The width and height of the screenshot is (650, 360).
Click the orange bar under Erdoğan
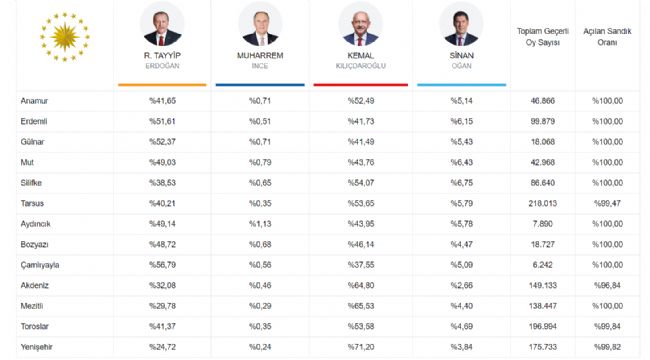coord(162,85)
